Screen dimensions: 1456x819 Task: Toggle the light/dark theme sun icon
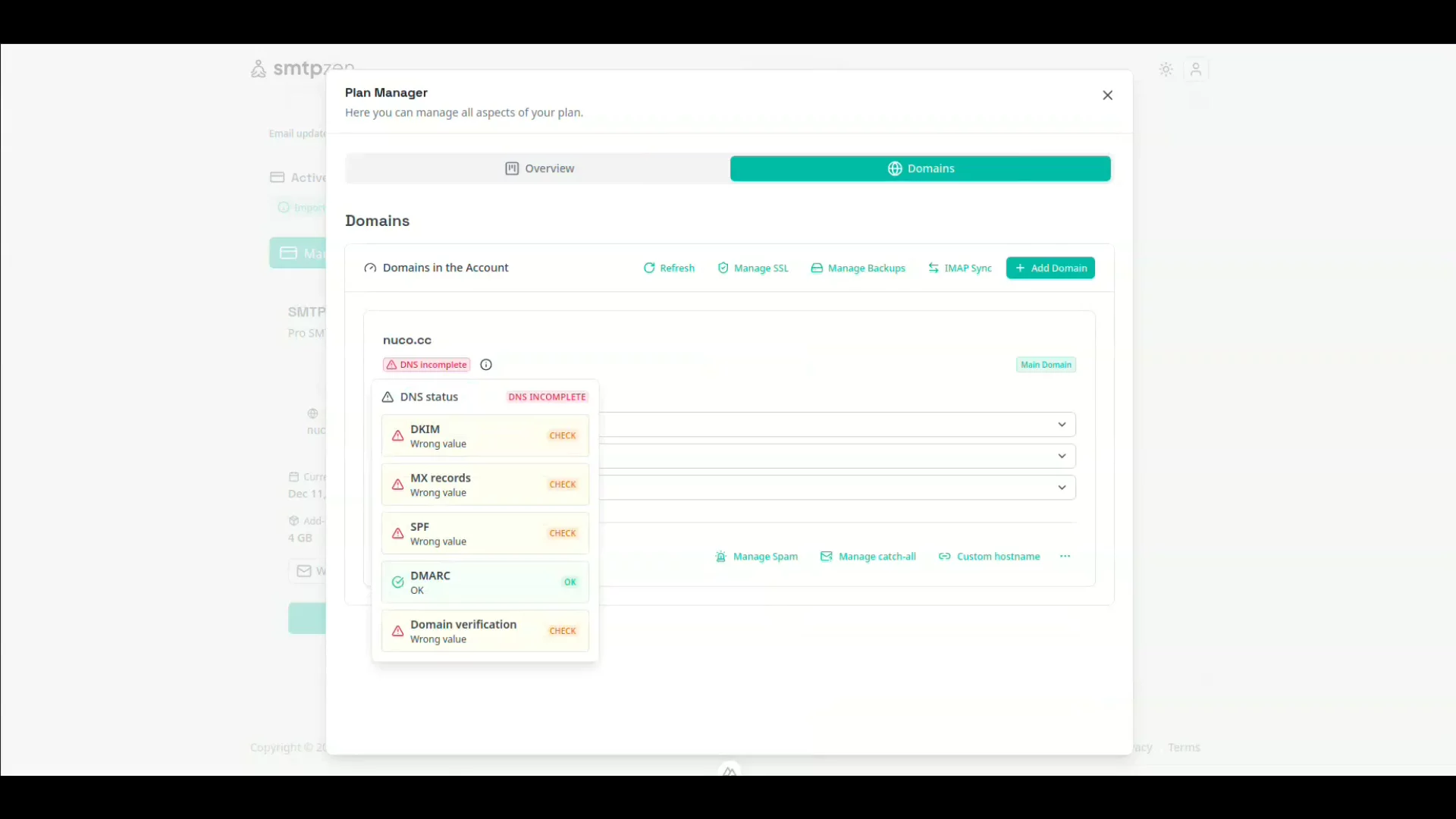[x=1166, y=70]
